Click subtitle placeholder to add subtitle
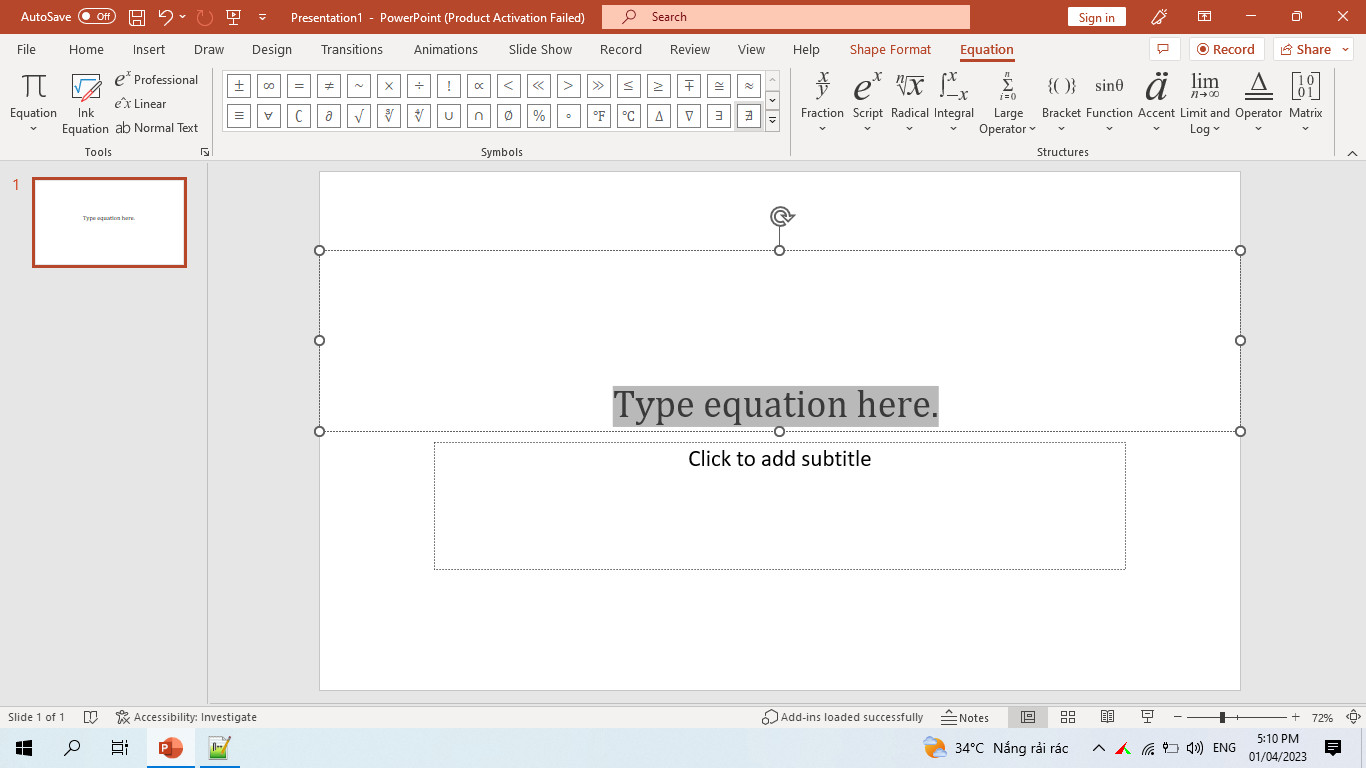 tap(779, 506)
